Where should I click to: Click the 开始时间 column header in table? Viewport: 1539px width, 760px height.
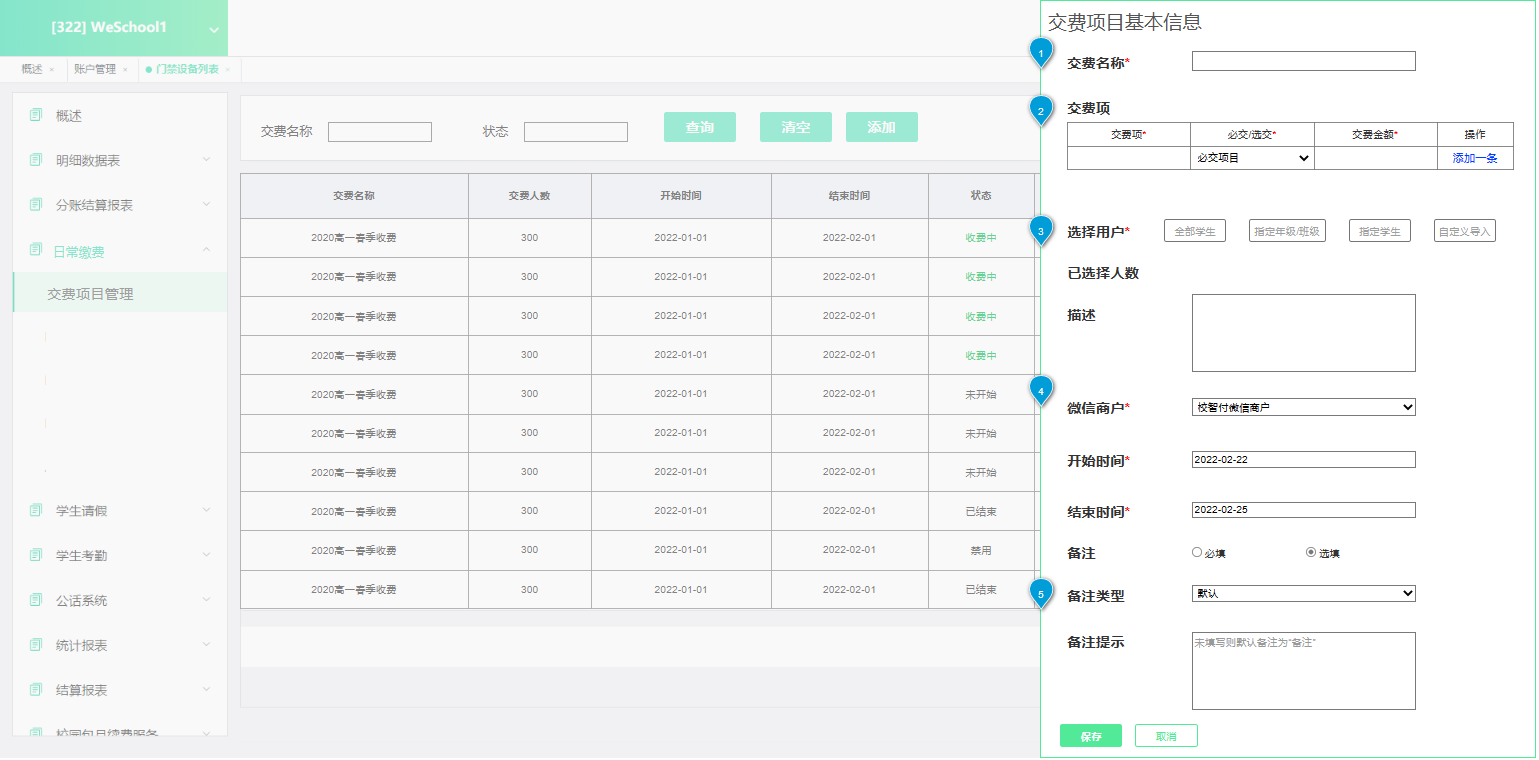point(681,196)
